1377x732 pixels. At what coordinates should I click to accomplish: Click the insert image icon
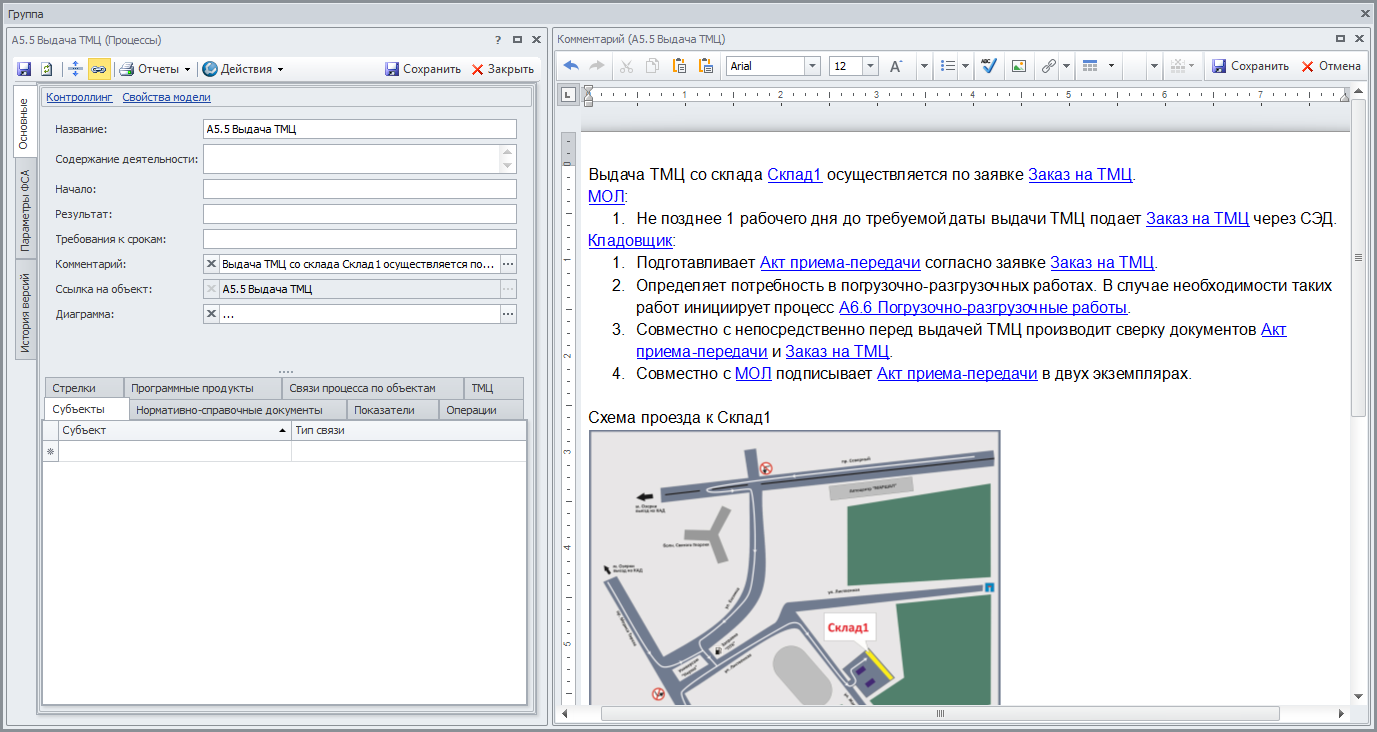click(x=1018, y=66)
